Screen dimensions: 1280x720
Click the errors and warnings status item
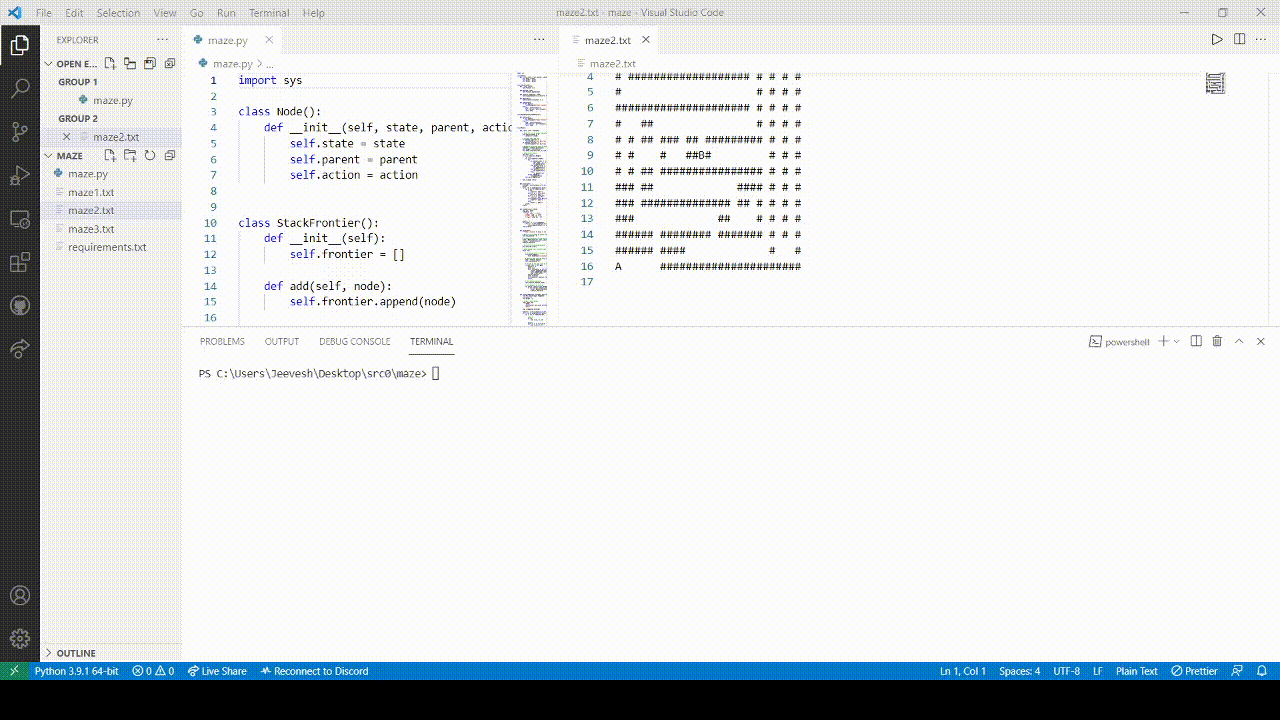click(154, 671)
